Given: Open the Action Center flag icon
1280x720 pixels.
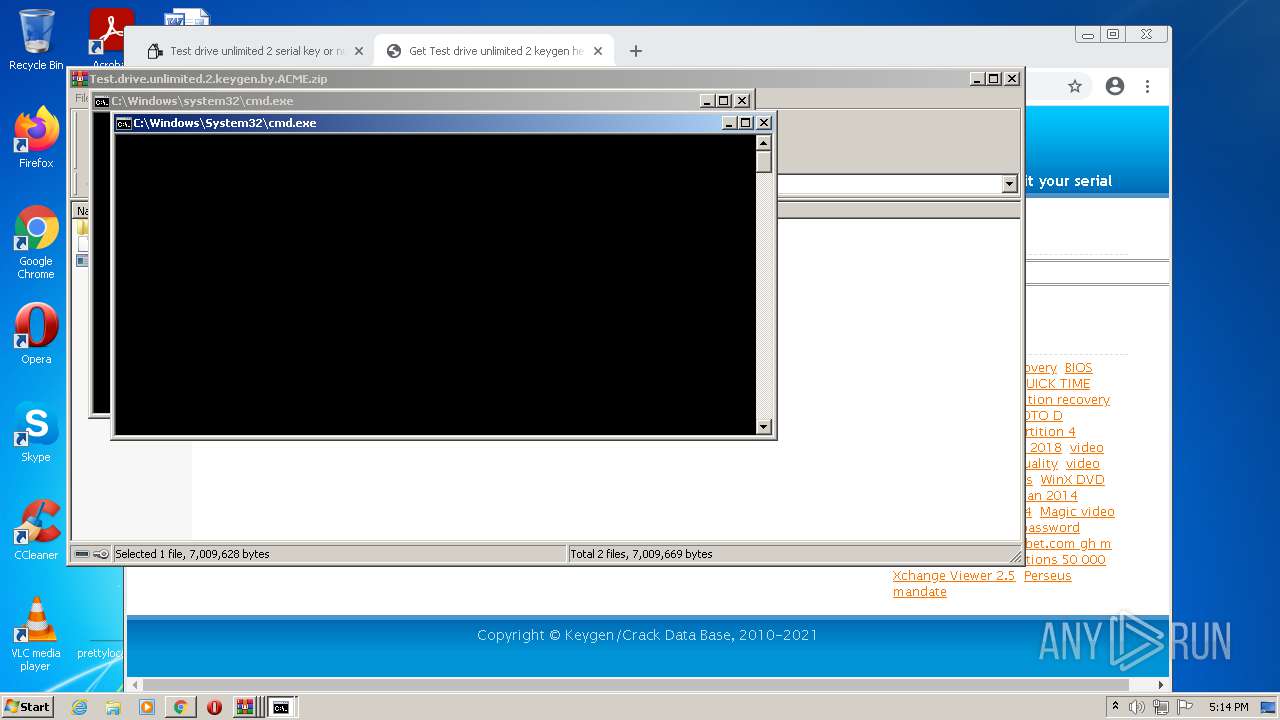Looking at the screenshot, I should (1184, 707).
